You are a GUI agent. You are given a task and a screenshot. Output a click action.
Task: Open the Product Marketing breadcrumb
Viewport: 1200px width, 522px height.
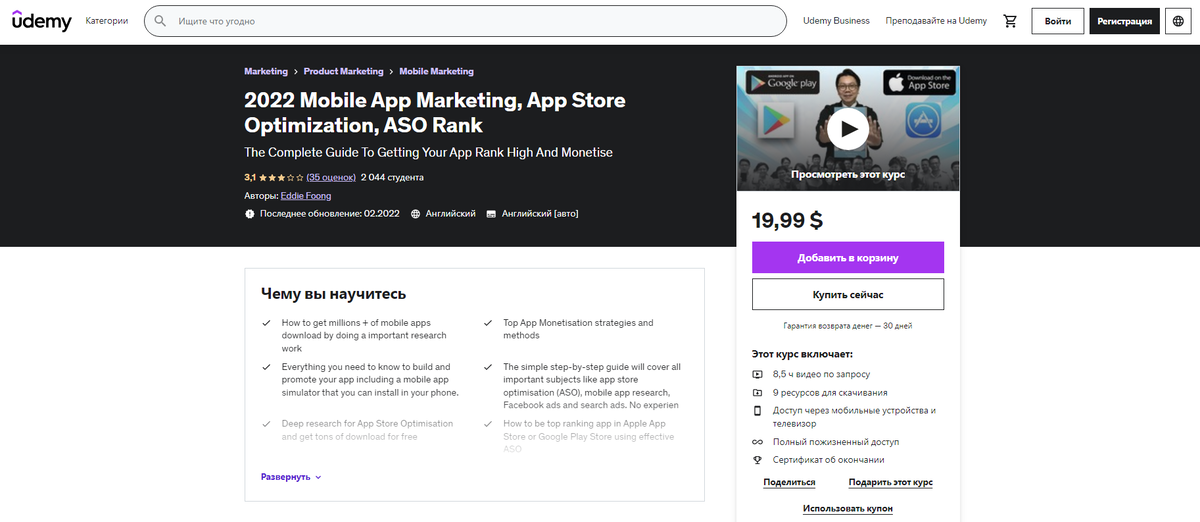[343, 72]
